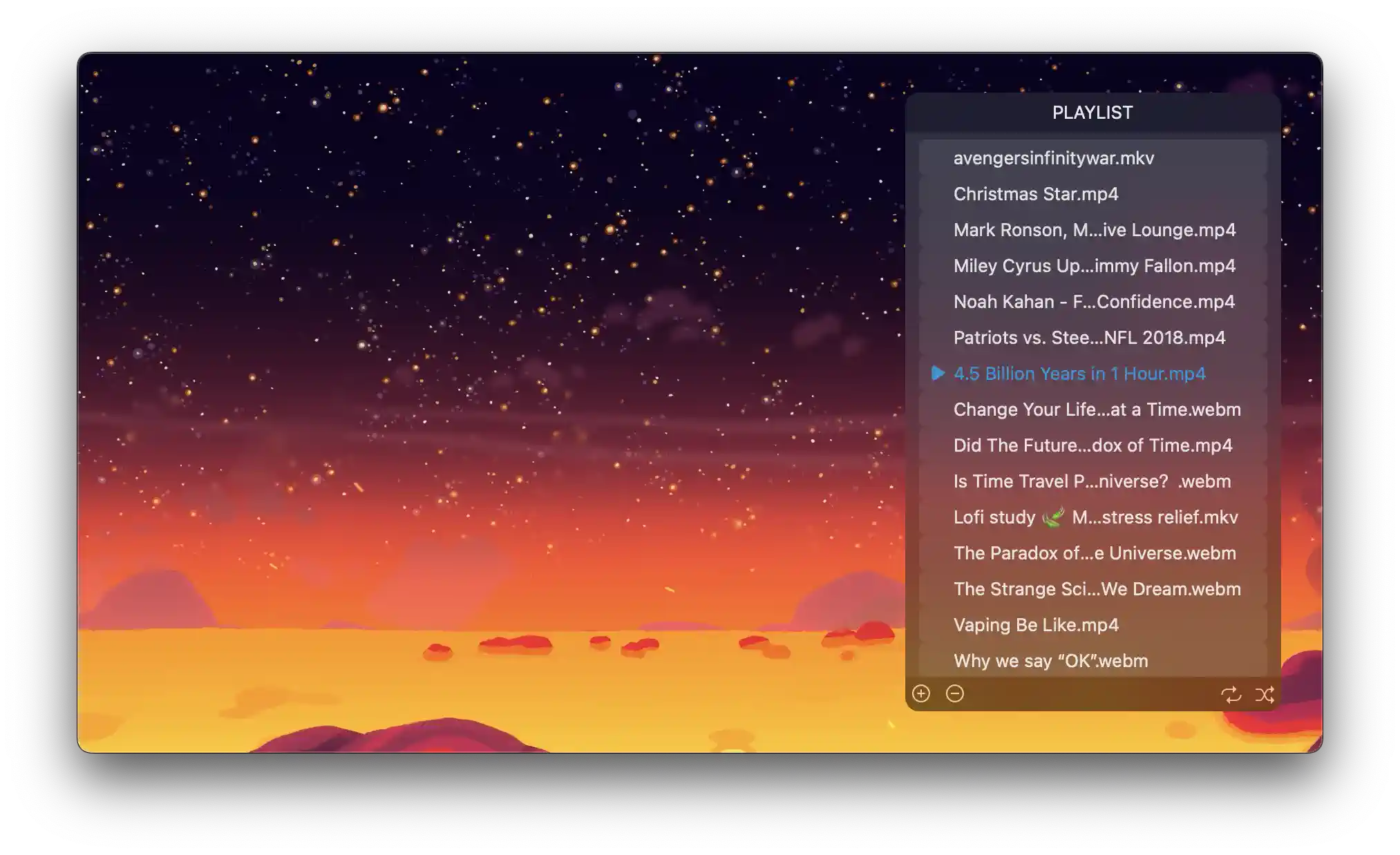Select Patriots vs. Steelers NFL 2018 video
1400x855 pixels.
point(1092,338)
